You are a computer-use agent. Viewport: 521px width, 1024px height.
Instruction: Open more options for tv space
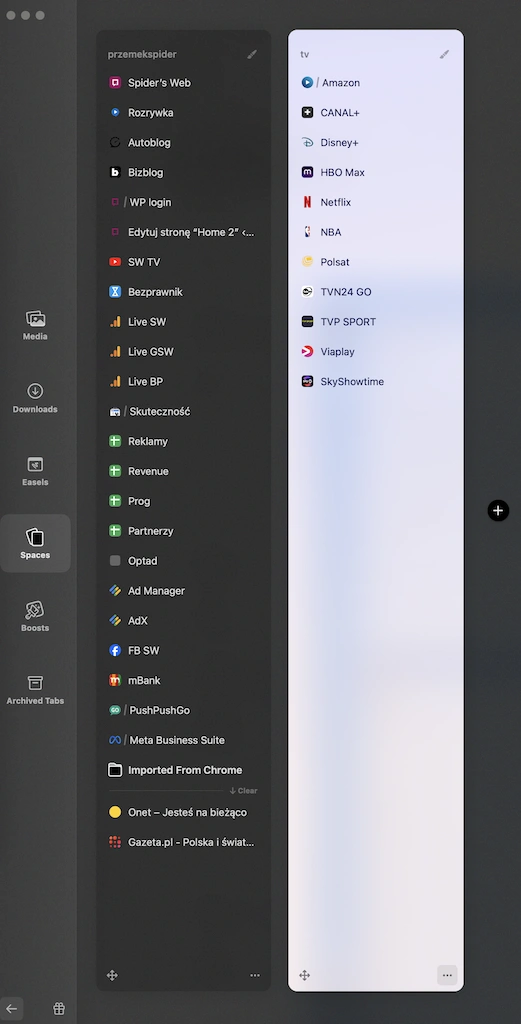click(x=447, y=975)
